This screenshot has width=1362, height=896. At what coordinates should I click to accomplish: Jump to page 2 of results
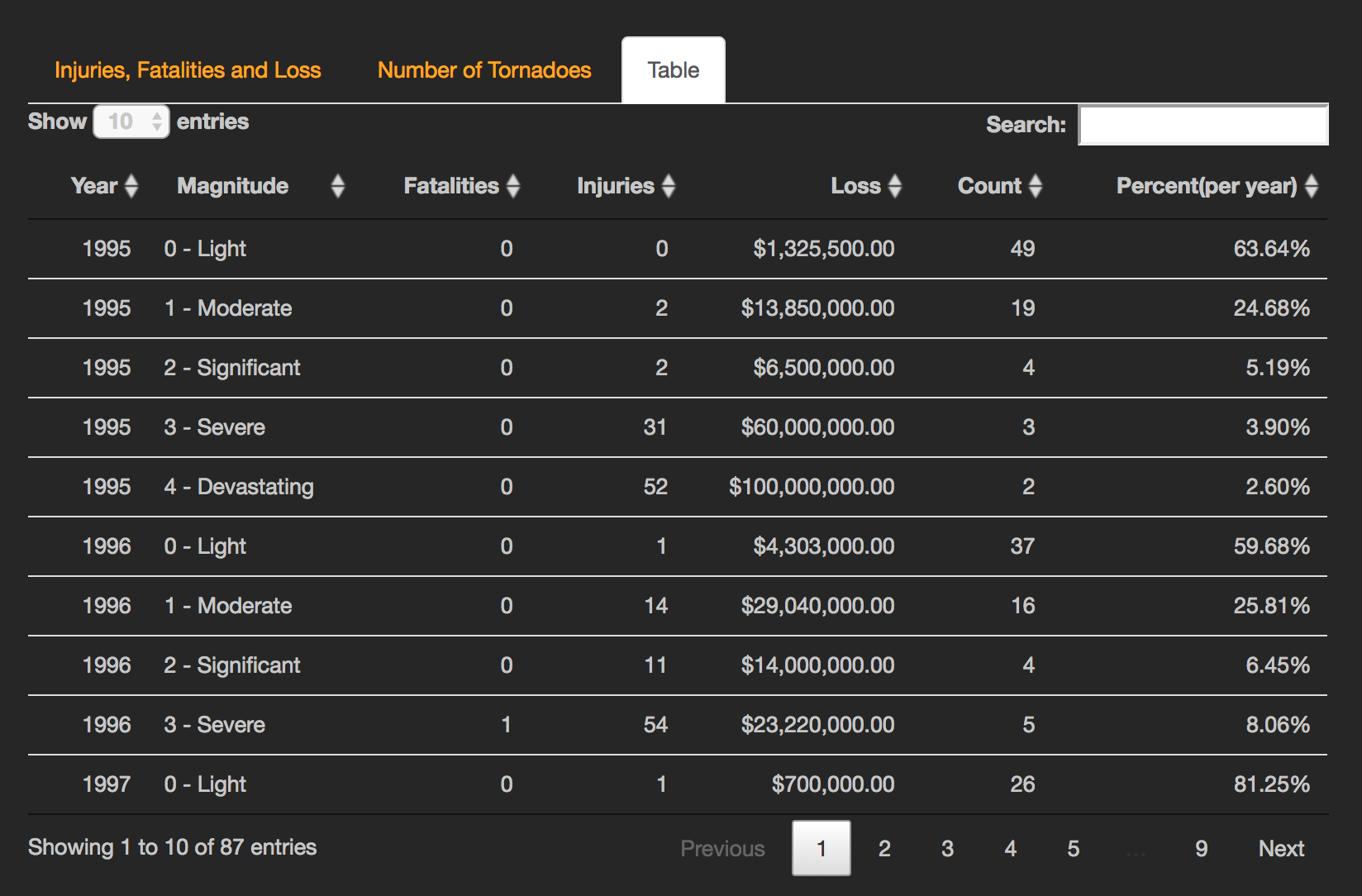pyautogui.click(x=884, y=849)
